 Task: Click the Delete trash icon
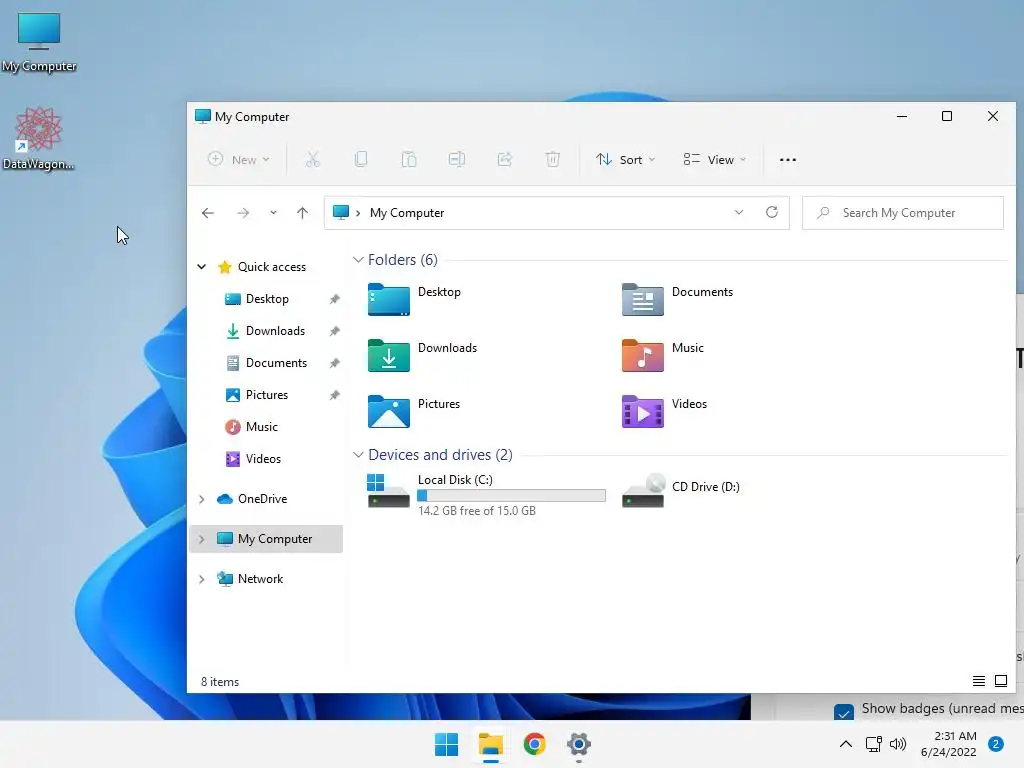click(x=552, y=159)
